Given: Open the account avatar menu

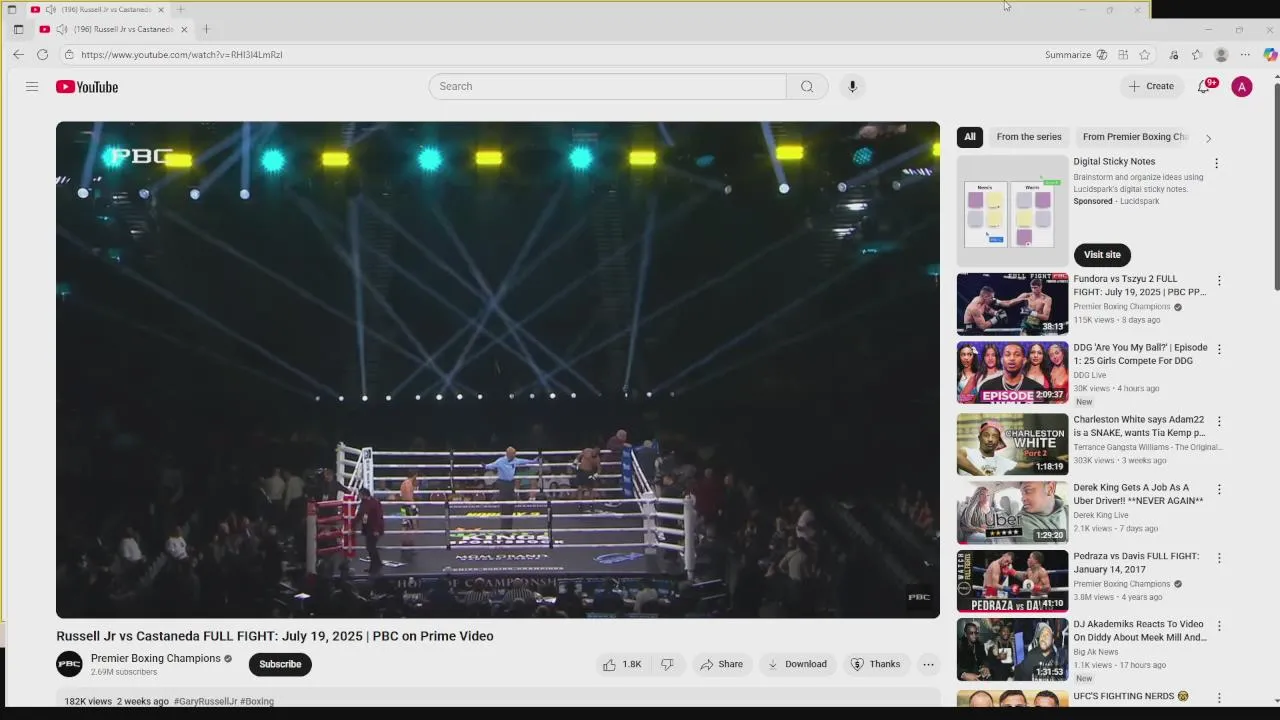Looking at the screenshot, I should (x=1242, y=87).
